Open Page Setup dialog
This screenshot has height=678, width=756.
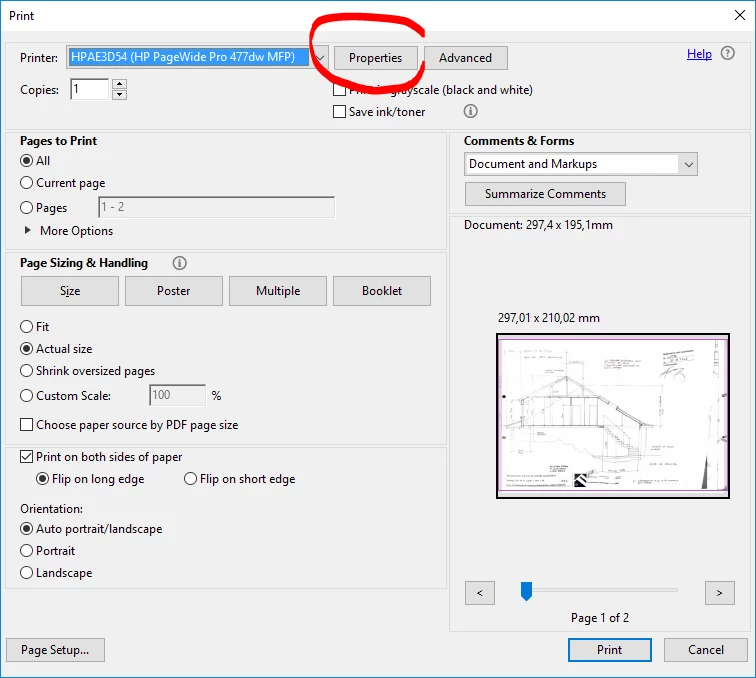(55, 650)
